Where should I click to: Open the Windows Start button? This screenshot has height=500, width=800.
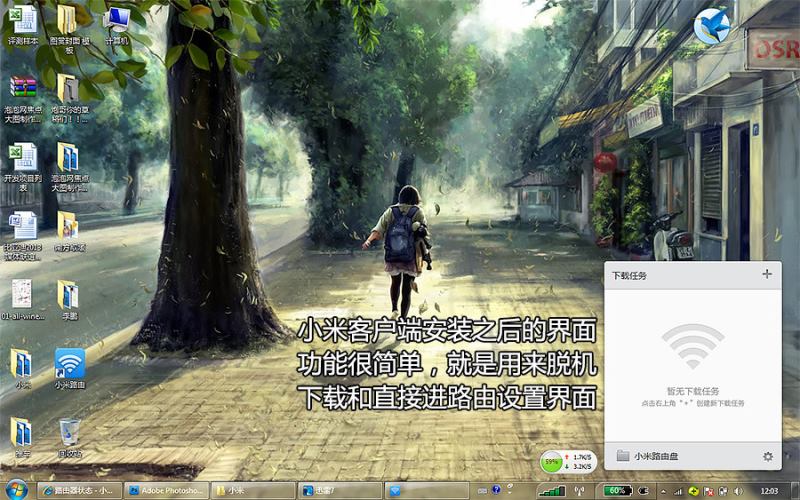[17, 490]
